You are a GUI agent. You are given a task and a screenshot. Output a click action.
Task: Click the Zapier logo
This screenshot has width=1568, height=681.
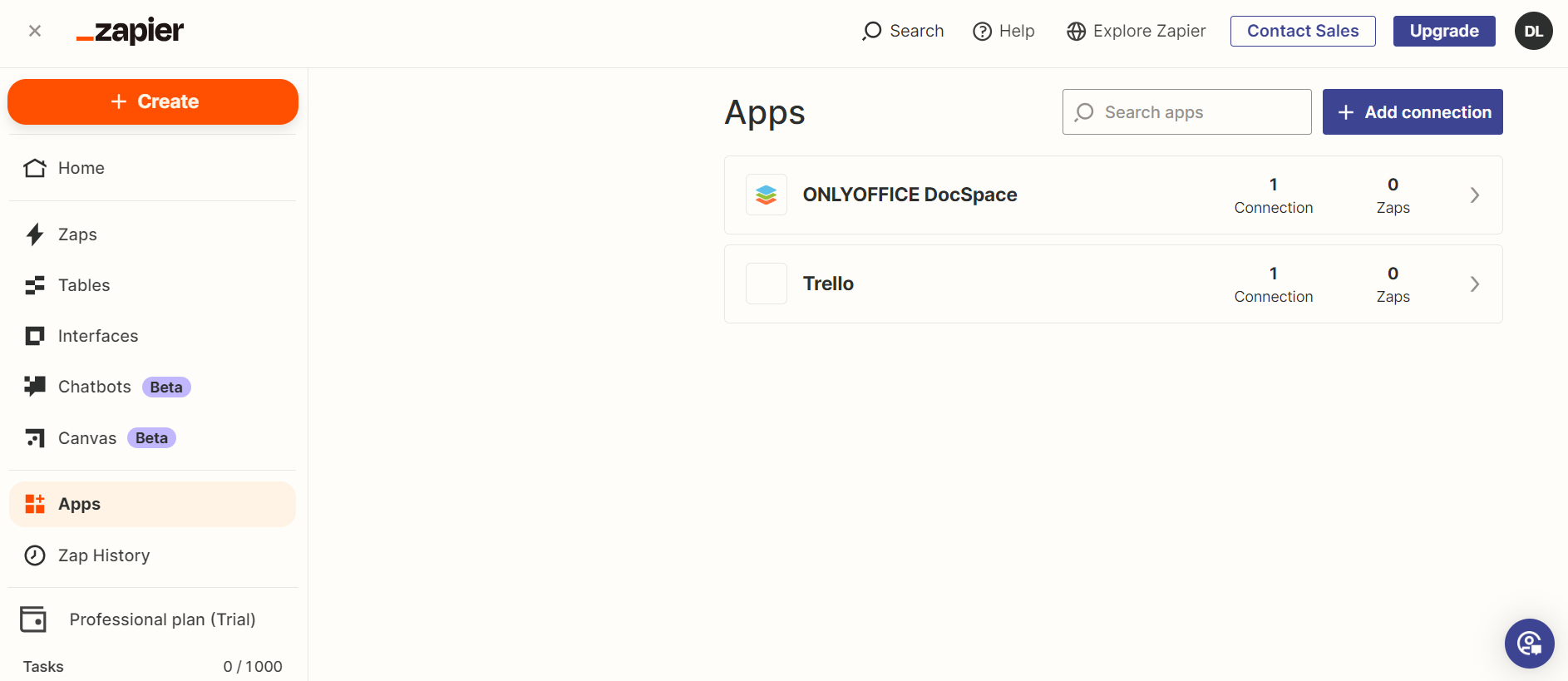[x=130, y=32]
